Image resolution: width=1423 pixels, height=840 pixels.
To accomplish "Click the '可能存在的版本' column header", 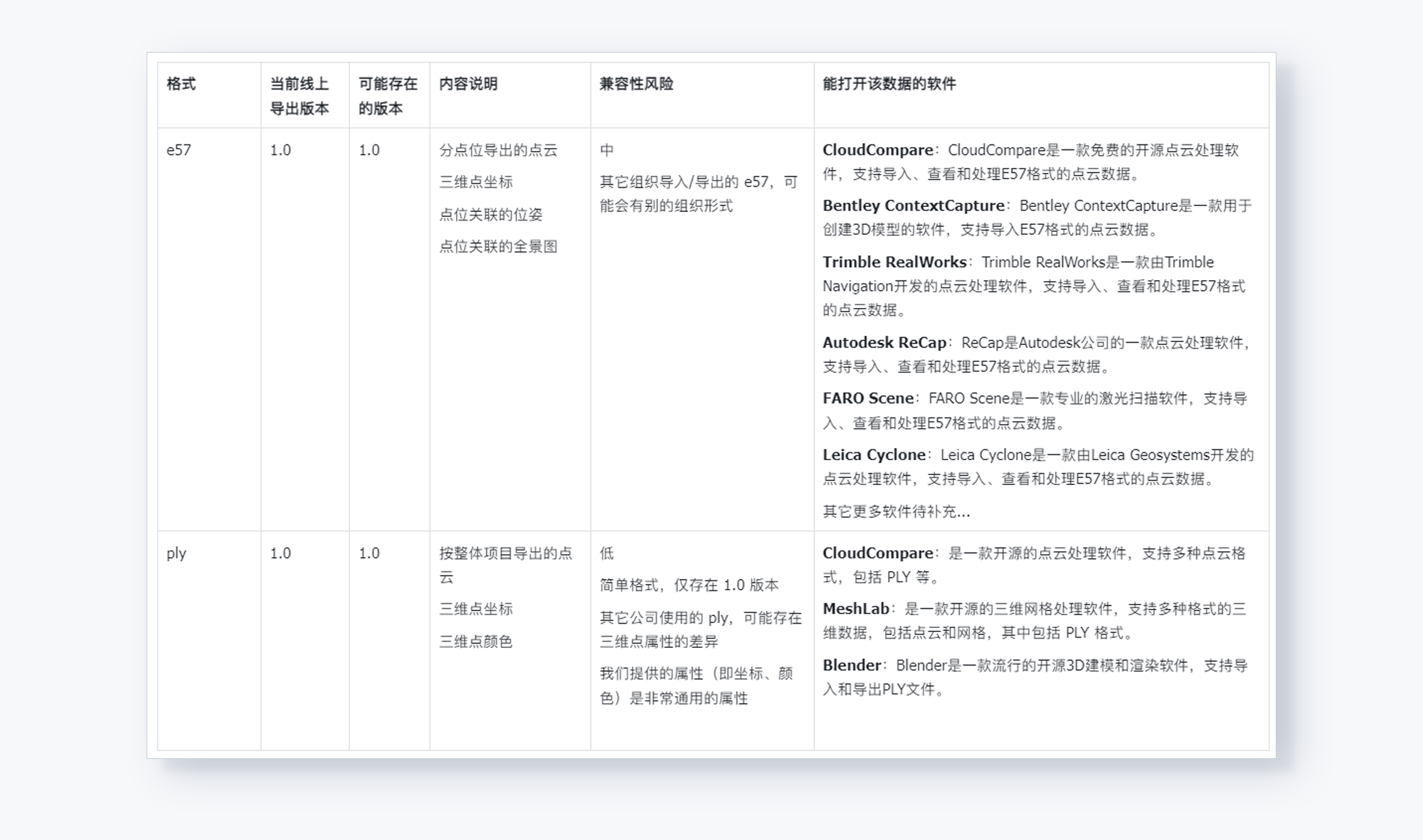I will click(388, 96).
